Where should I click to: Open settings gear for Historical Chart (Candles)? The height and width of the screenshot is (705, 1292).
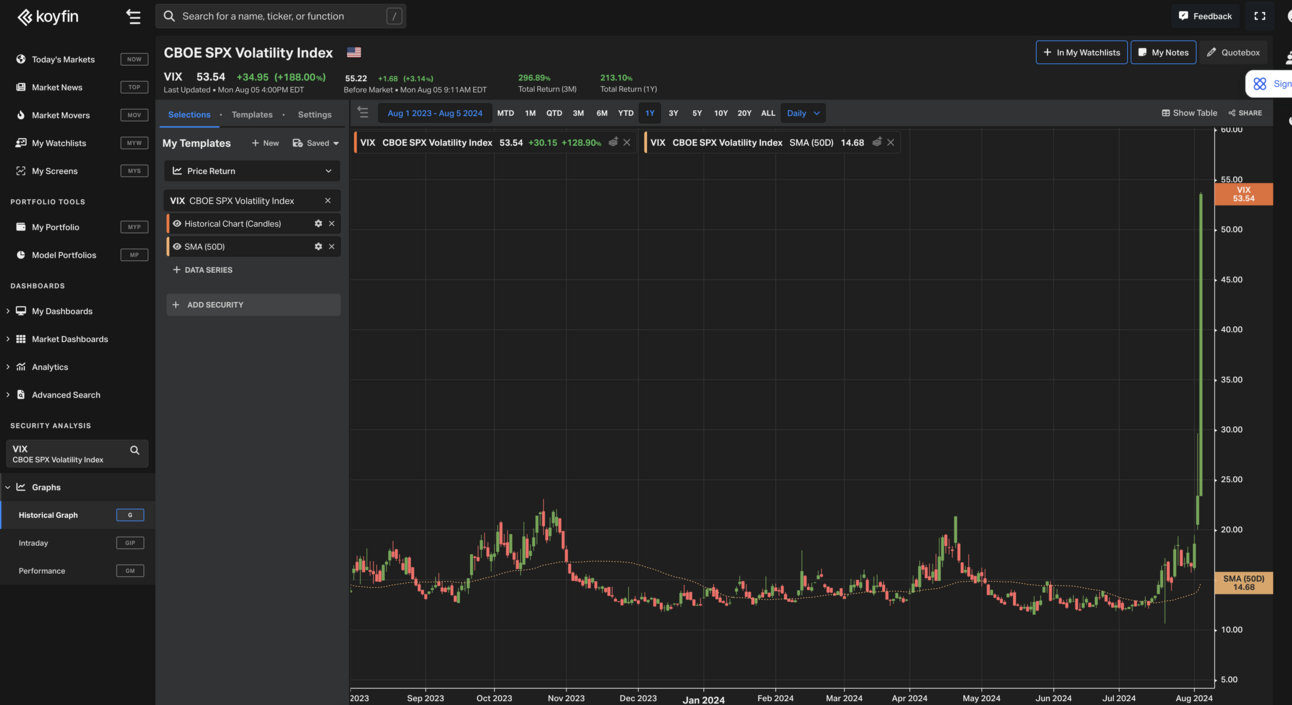click(318, 224)
